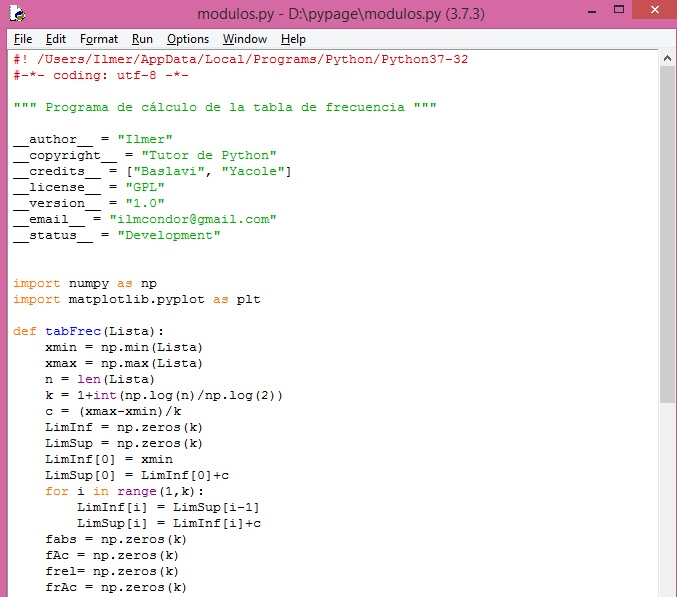
Task: Open the Run menu
Action: click(142, 39)
